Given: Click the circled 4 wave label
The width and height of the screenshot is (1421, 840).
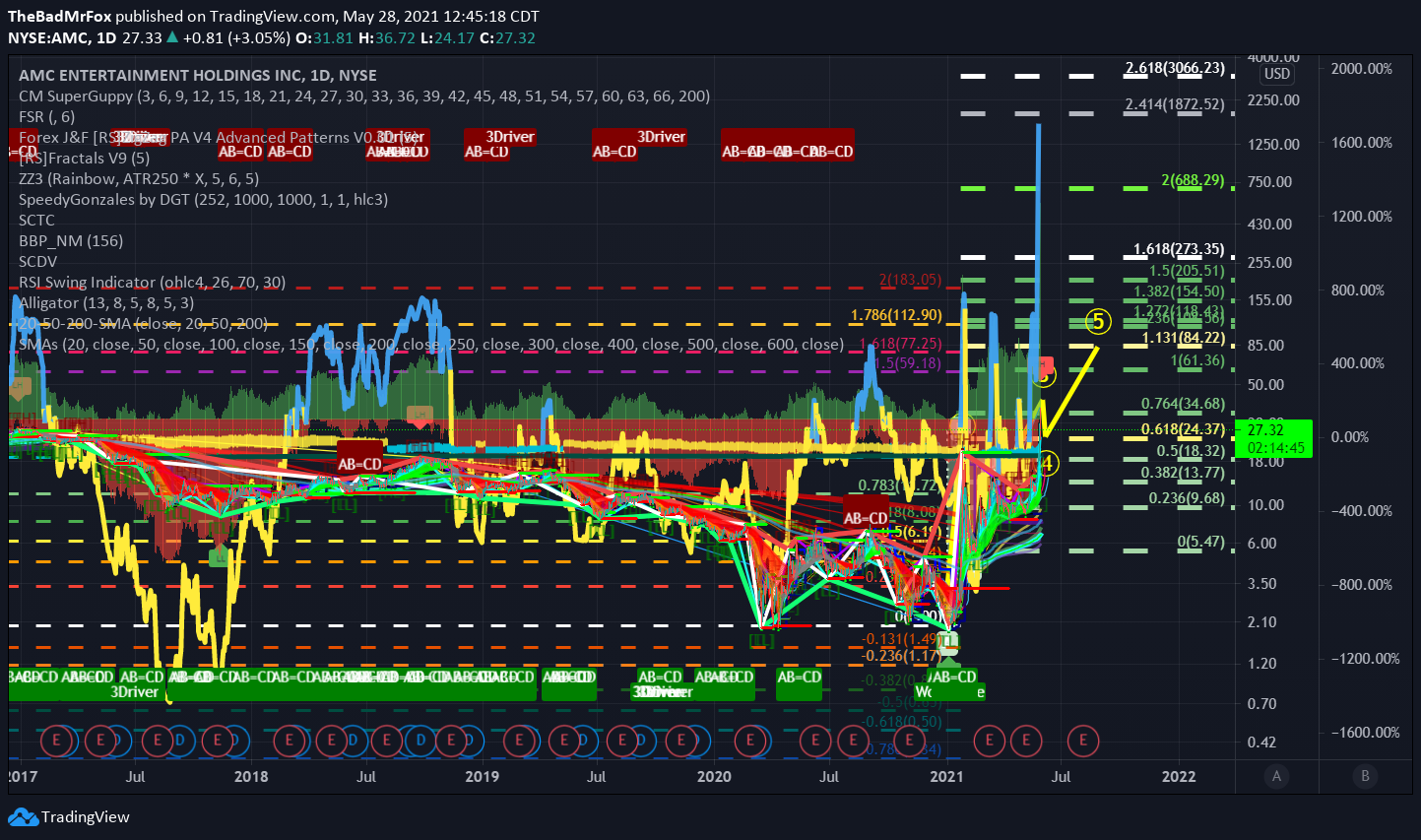Looking at the screenshot, I should pyautogui.click(x=1047, y=463).
